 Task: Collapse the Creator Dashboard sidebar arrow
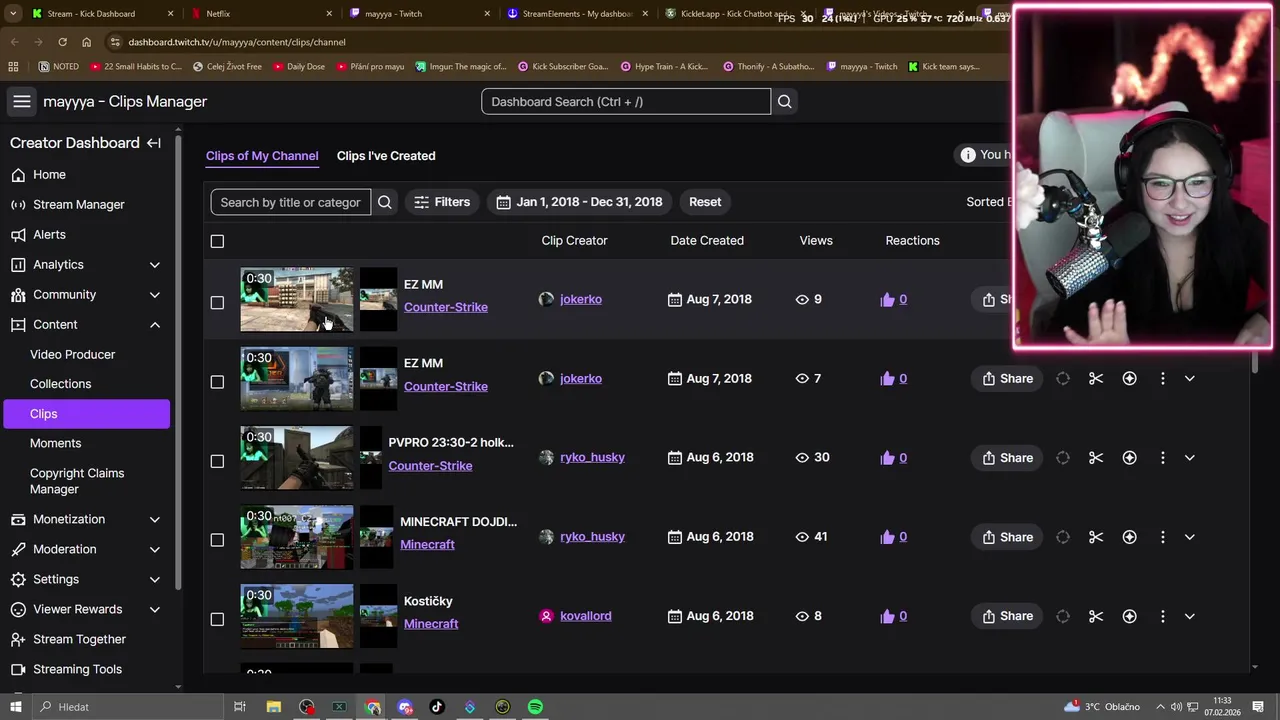[x=154, y=143]
